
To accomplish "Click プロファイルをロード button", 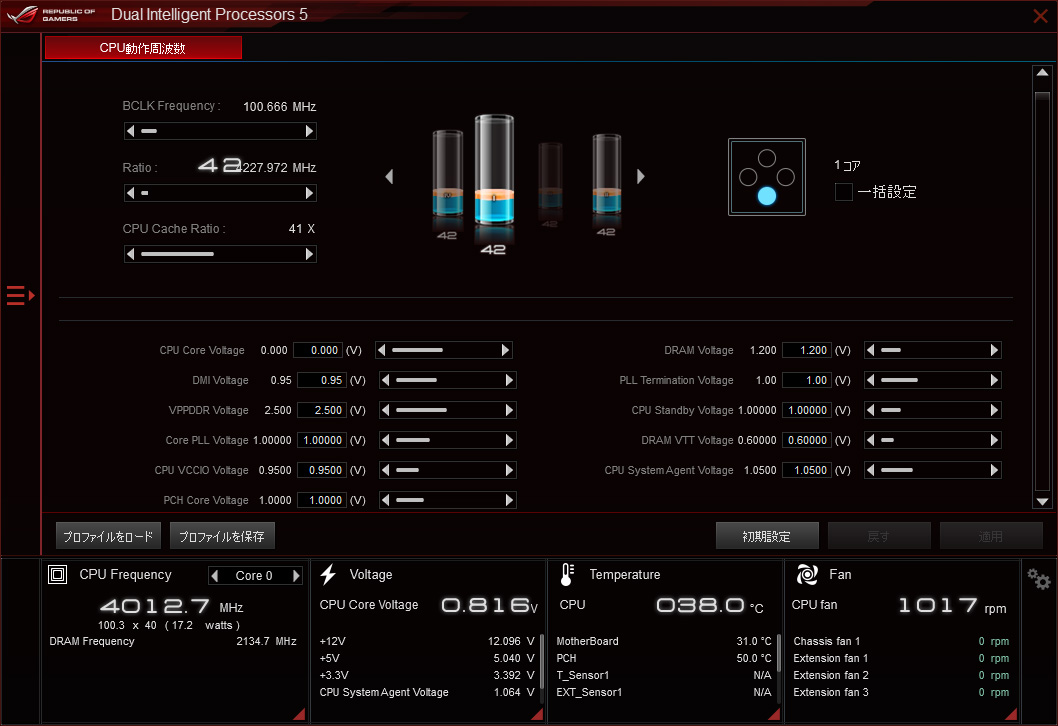I will (108, 536).
